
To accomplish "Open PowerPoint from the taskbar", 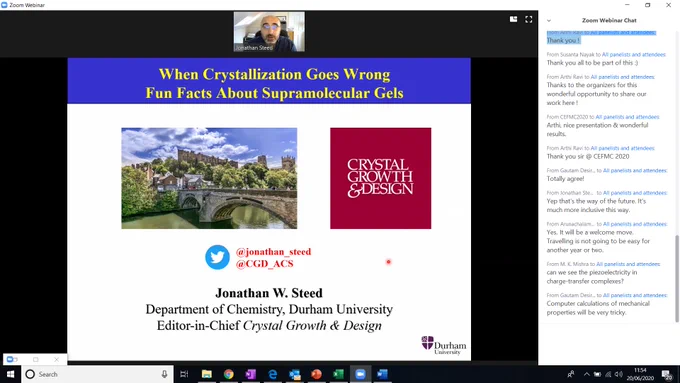I will [x=316, y=374].
